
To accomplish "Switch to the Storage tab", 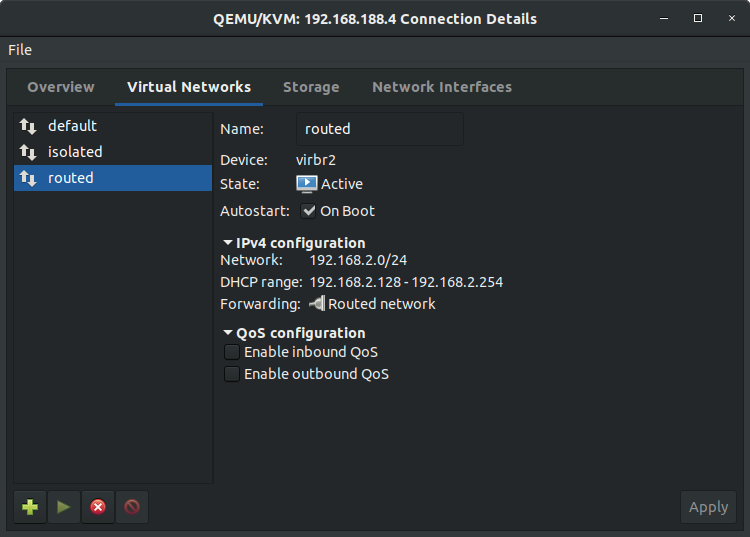I will click(x=311, y=87).
